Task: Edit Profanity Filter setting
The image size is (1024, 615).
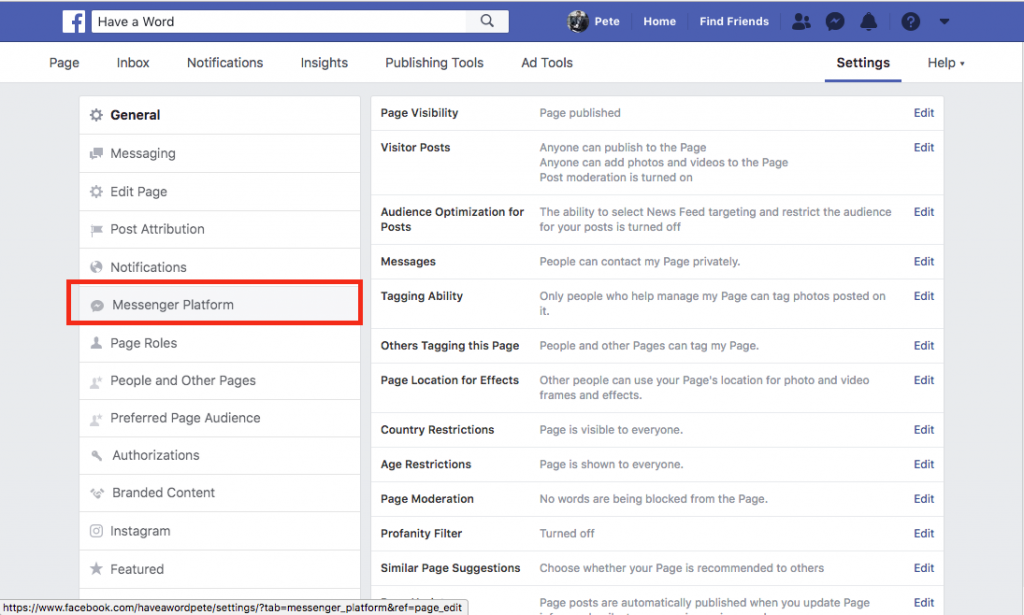Action: click(x=923, y=533)
